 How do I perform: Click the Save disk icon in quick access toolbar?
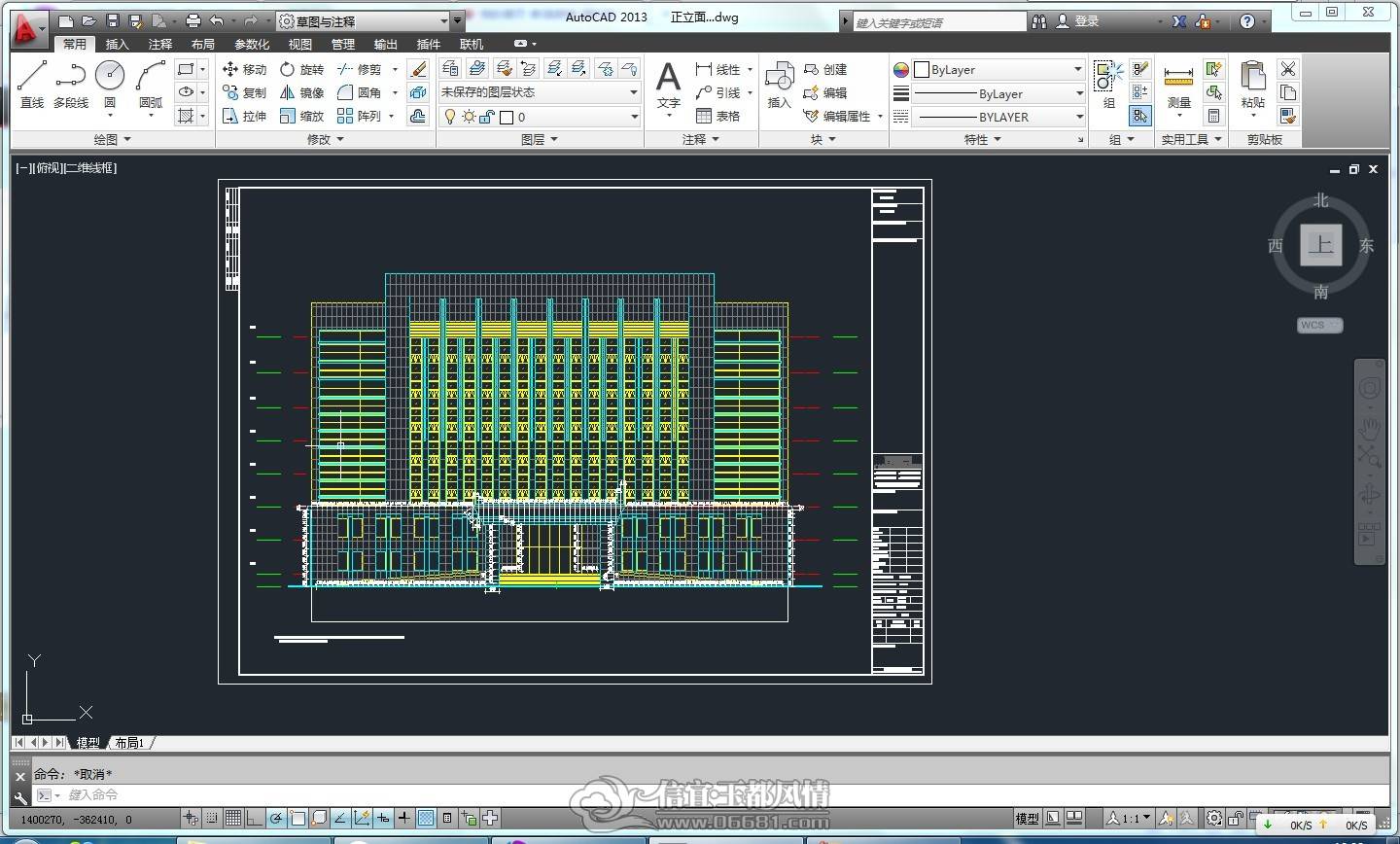pyautogui.click(x=113, y=20)
